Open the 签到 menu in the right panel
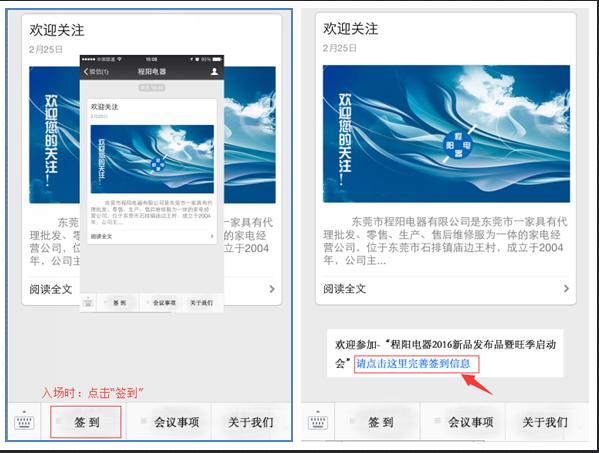Image resolution: width=599 pixels, height=453 pixels. pyautogui.click(x=380, y=422)
